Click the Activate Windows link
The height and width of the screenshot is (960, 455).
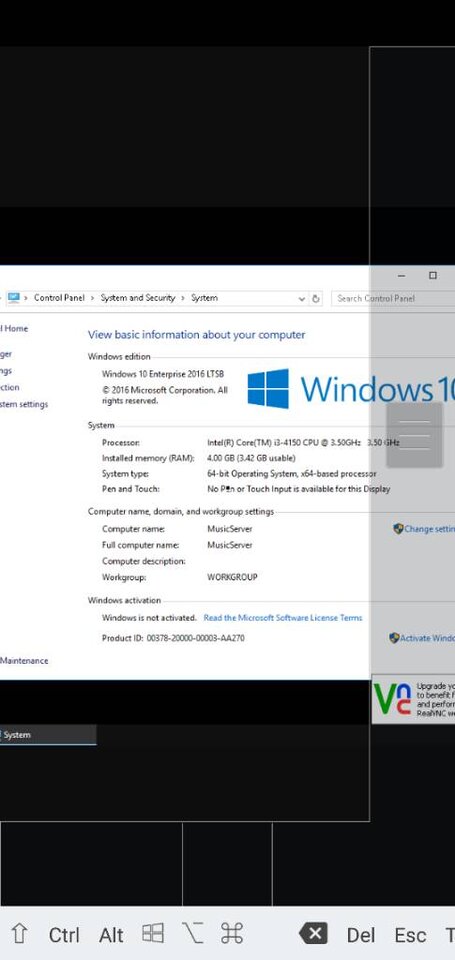pyautogui.click(x=427, y=638)
